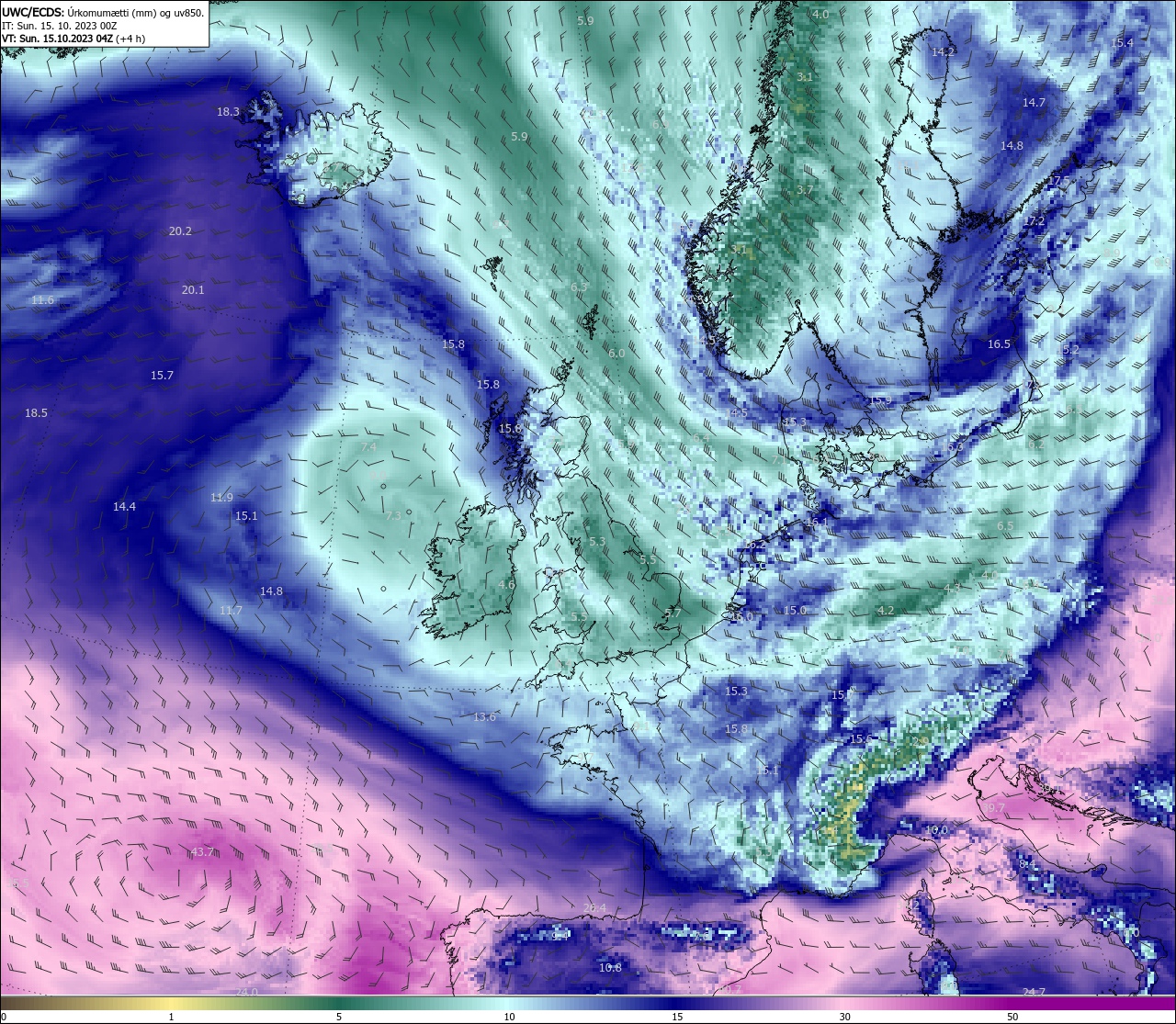
Task: Click the 1 tick on the color scale
Action: click(172, 1017)
